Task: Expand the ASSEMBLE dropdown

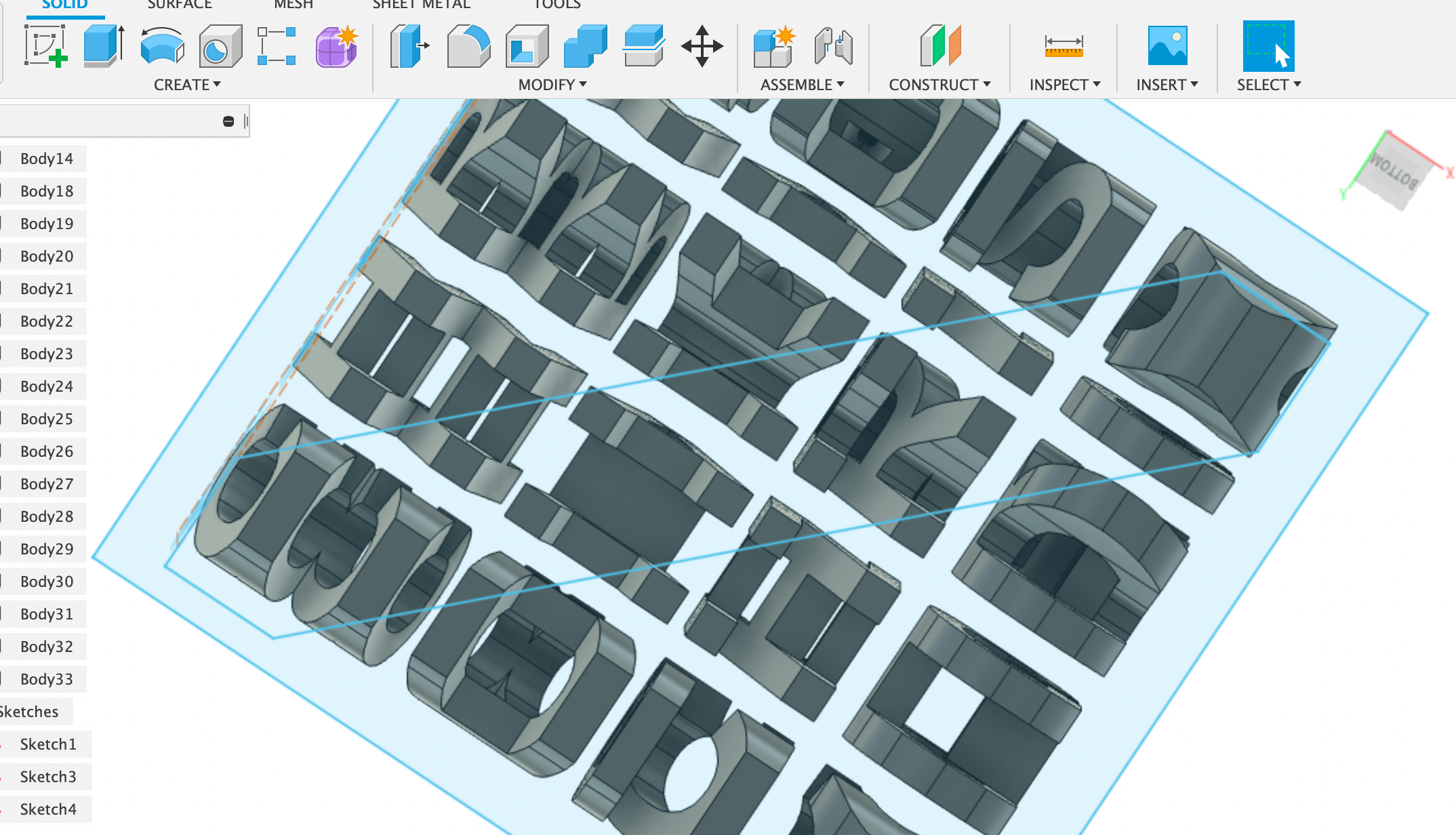Action: pos(803,85)
